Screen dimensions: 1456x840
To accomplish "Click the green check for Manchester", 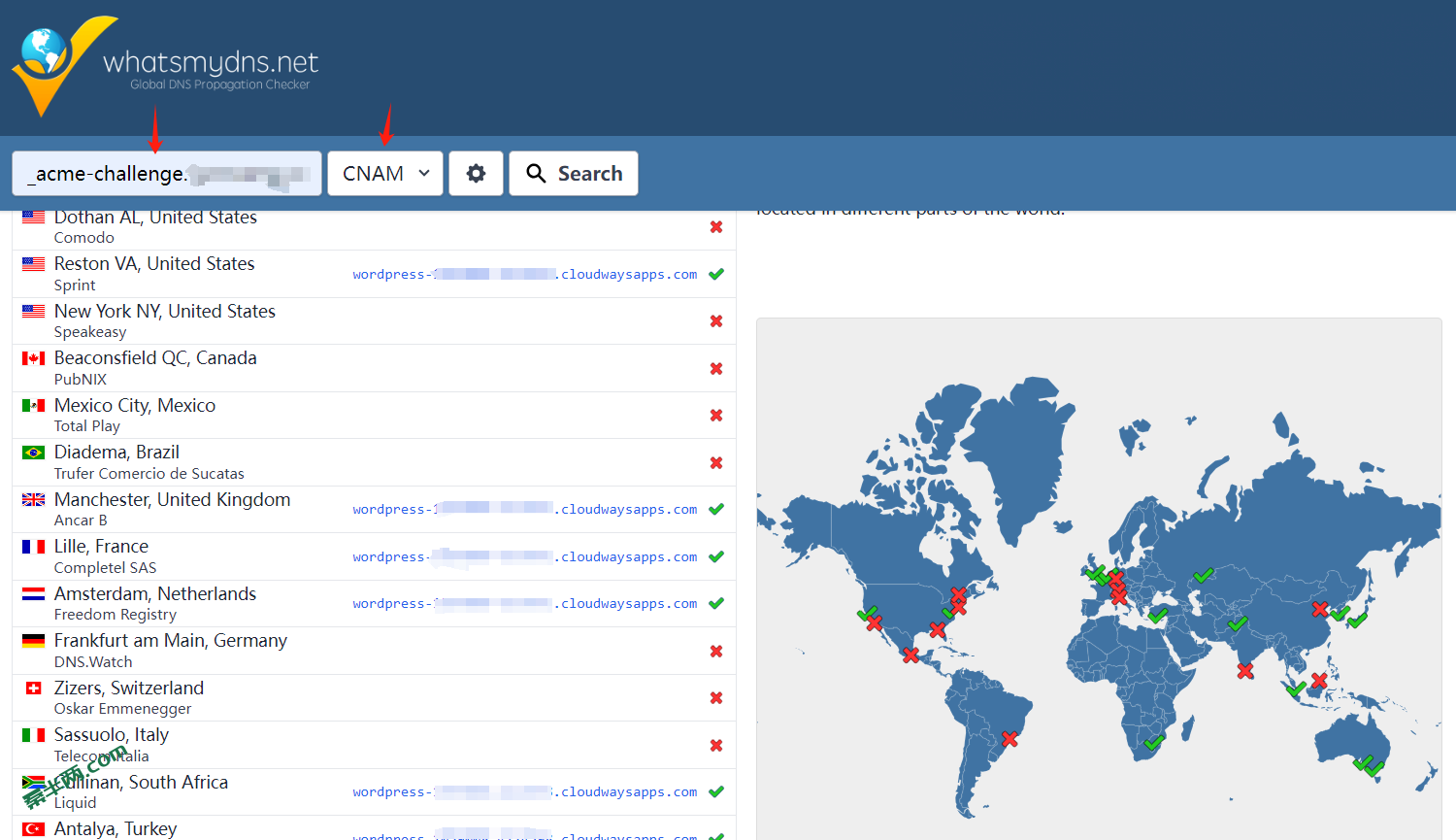I will [716, 509].
